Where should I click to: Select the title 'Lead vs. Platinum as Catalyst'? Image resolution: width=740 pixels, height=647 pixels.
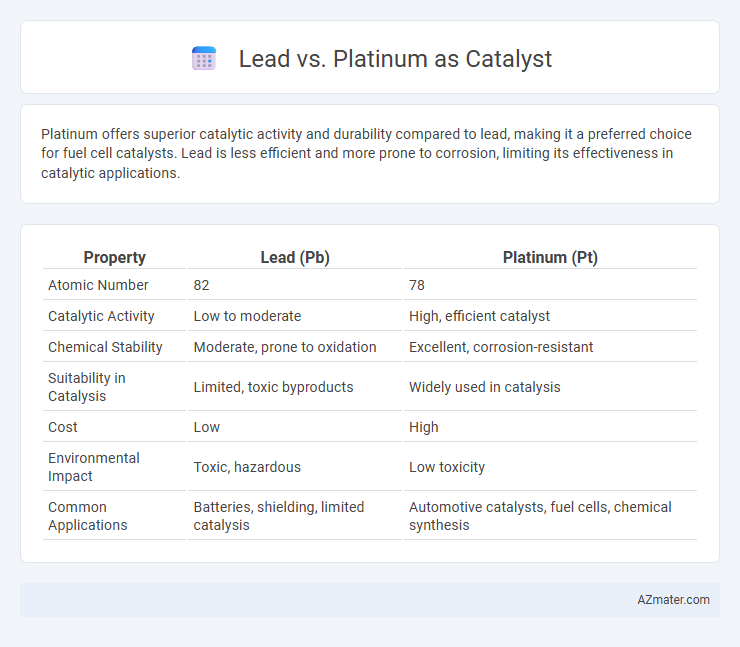tap(395, 59)
